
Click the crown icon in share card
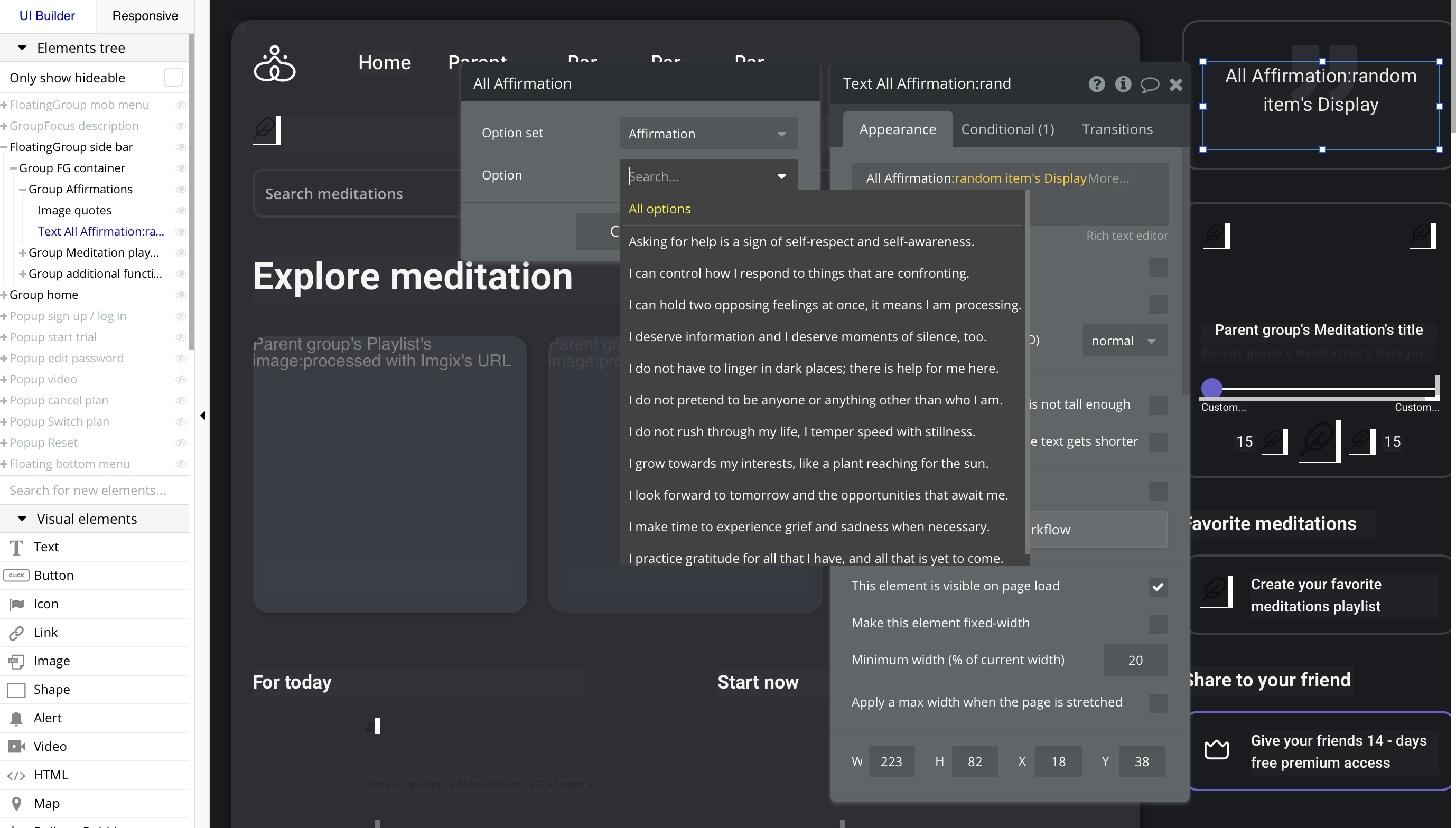[x=1217, y=751]
